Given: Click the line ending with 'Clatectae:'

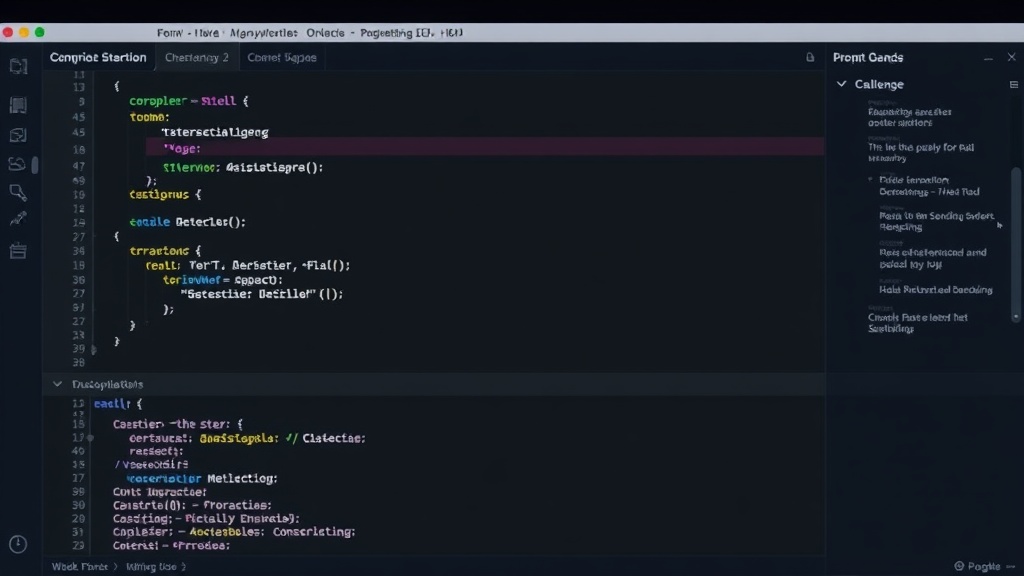Looking at the screenshot, I should [248, 438].
